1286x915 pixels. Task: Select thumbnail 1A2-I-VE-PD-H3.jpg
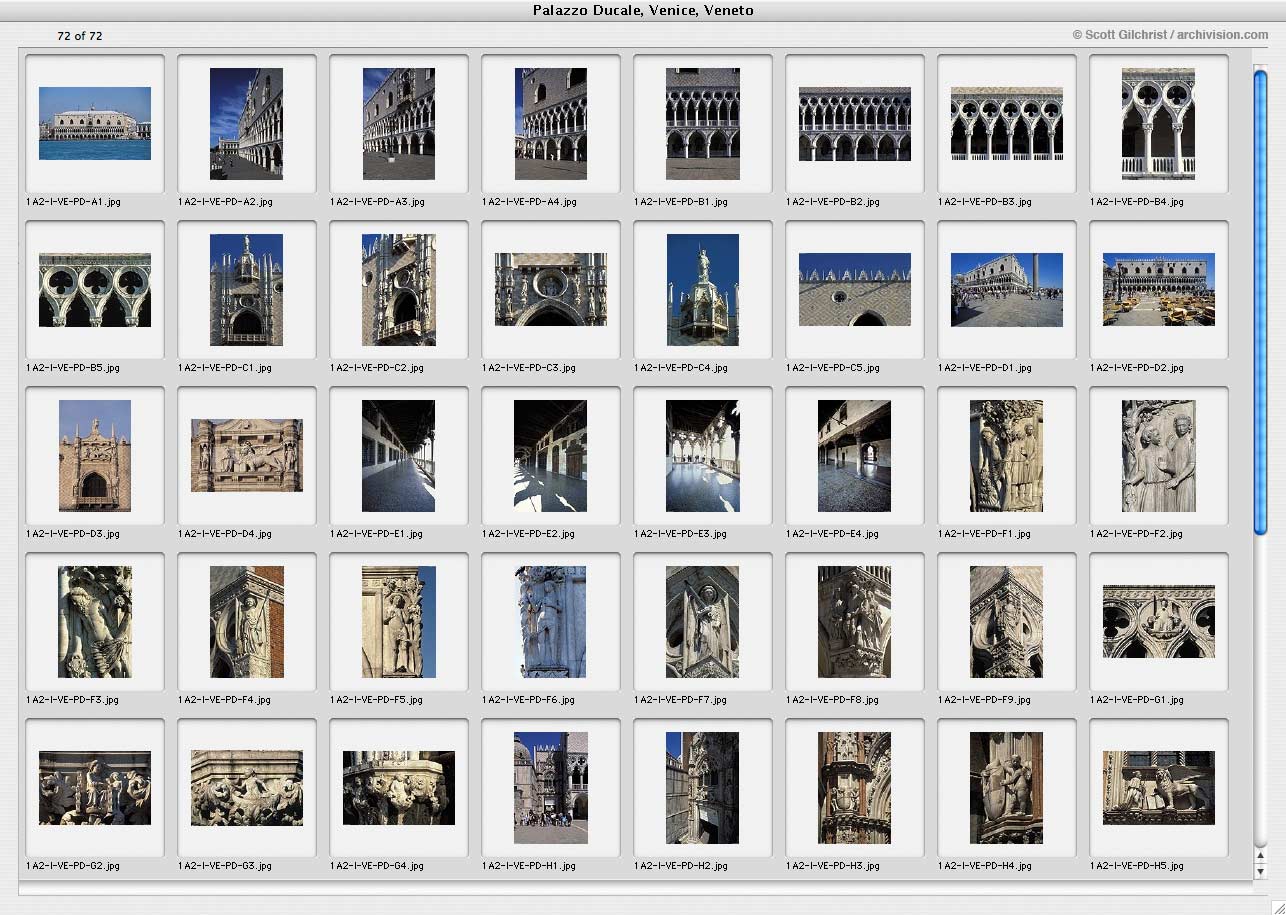pos(855,788)
